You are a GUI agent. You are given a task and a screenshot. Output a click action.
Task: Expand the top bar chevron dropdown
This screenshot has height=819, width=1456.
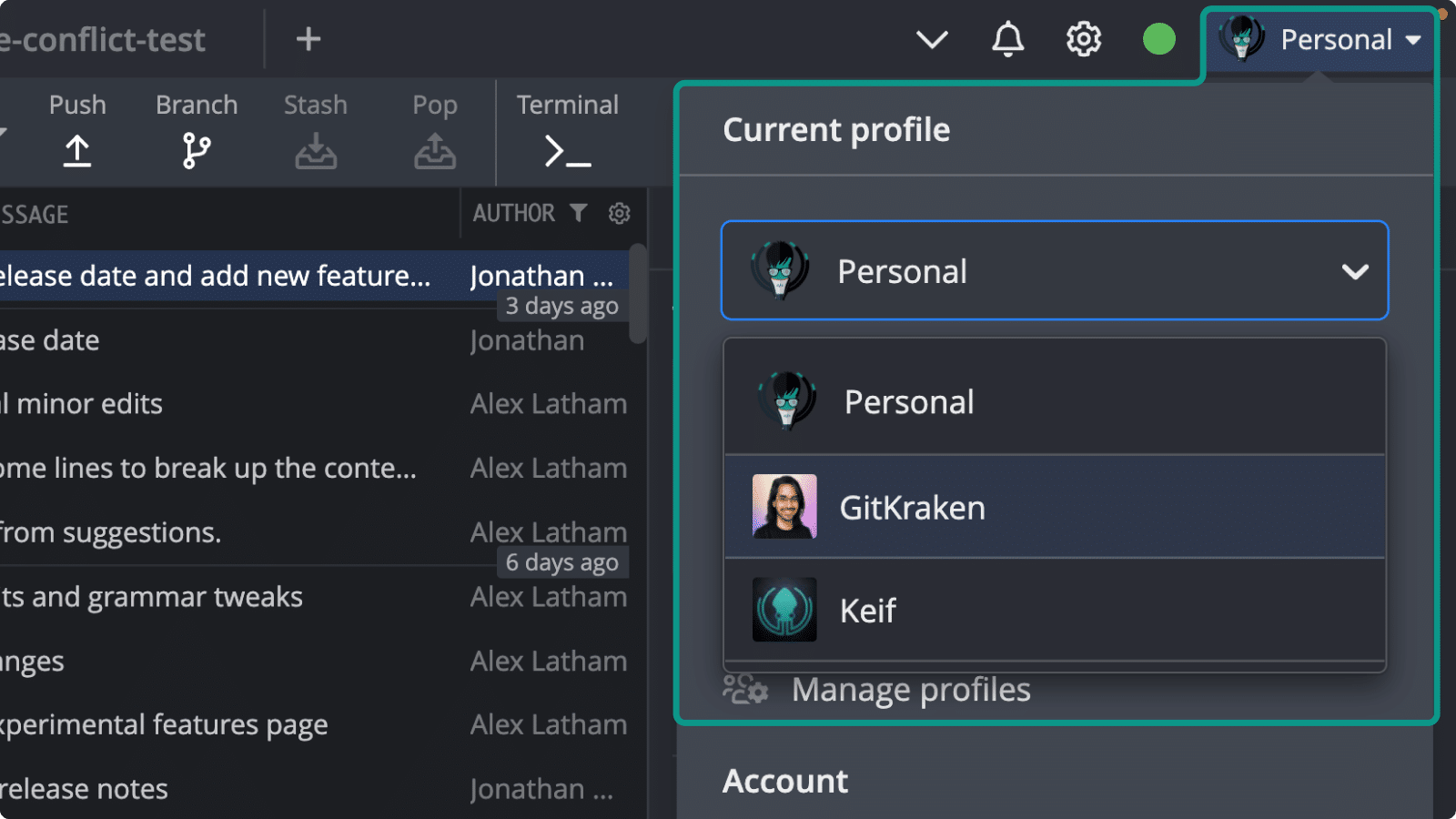pyautogui.click(x=932, y=39)
